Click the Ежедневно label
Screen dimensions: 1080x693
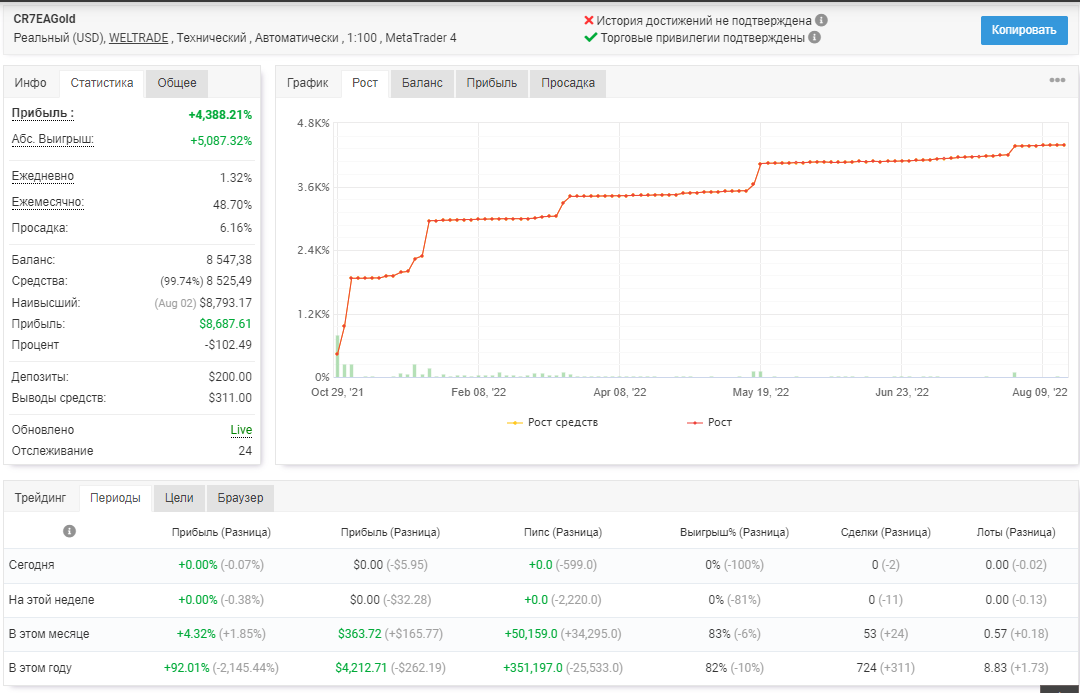click(x=43, y=176)
